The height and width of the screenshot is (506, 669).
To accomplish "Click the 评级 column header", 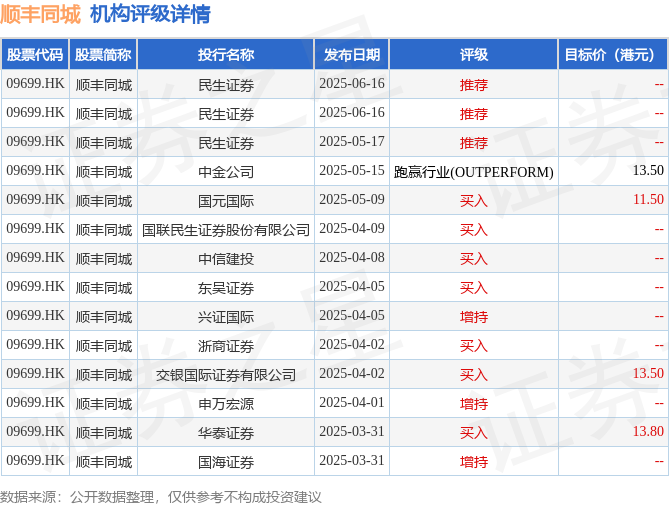I will [474, 55].
